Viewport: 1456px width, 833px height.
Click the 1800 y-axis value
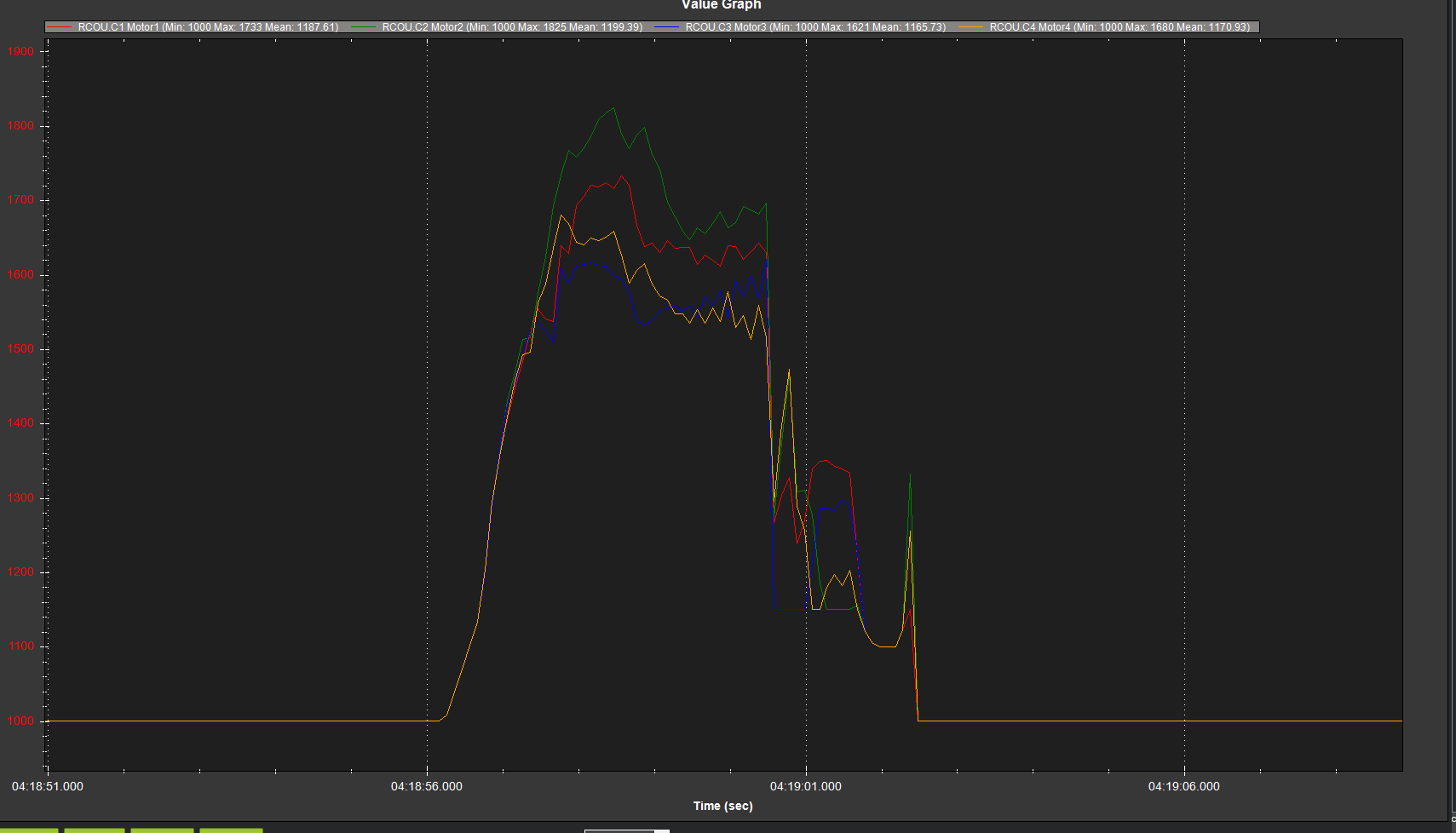pos(21,125)
